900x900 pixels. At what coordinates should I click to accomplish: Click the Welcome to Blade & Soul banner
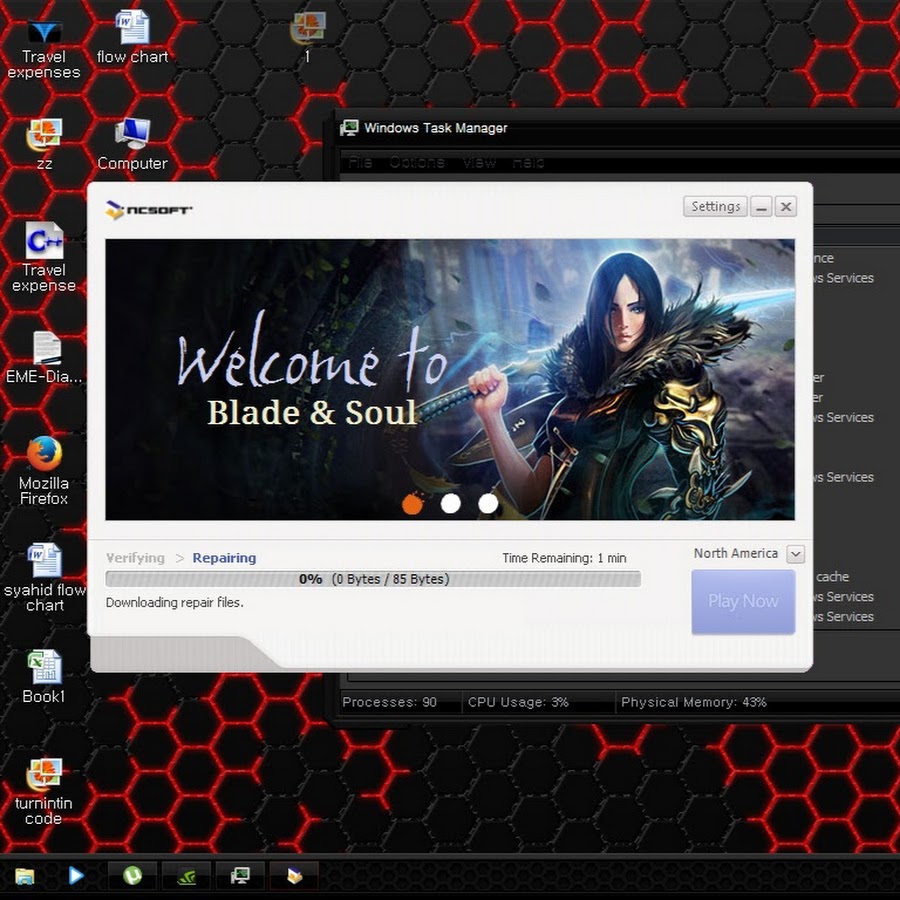[x=450, y=379]
